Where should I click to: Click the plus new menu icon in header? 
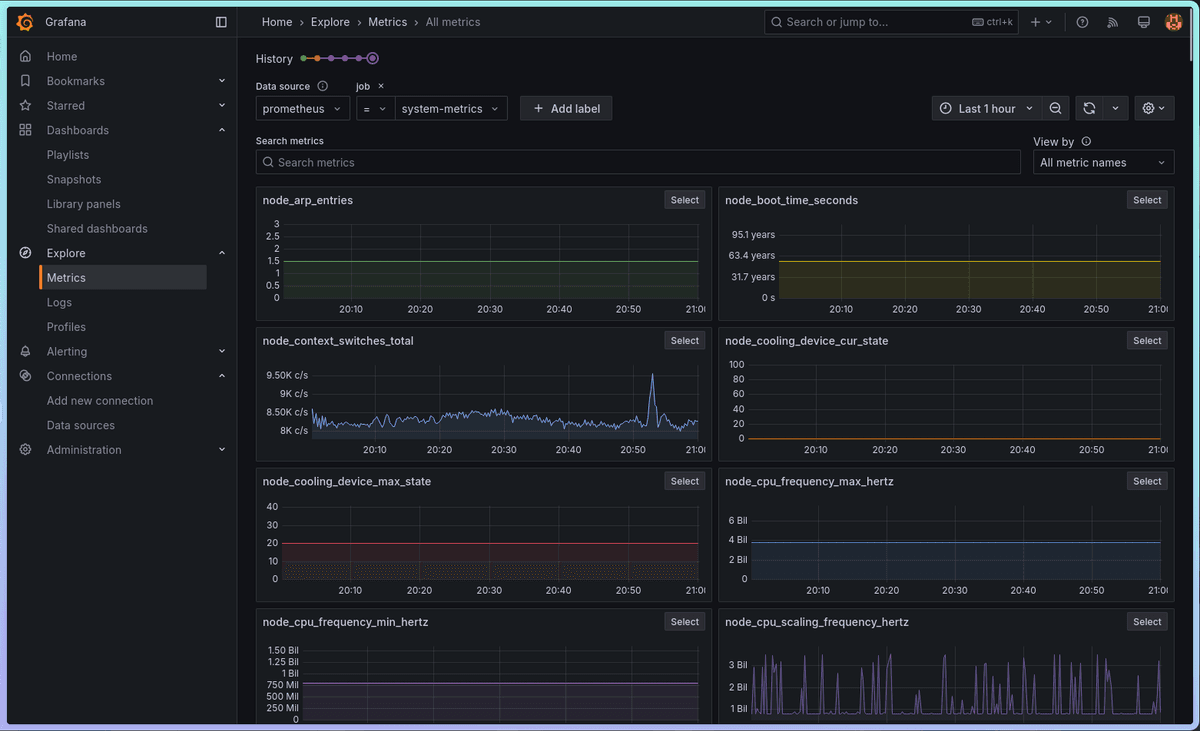tap(1041, 22)
